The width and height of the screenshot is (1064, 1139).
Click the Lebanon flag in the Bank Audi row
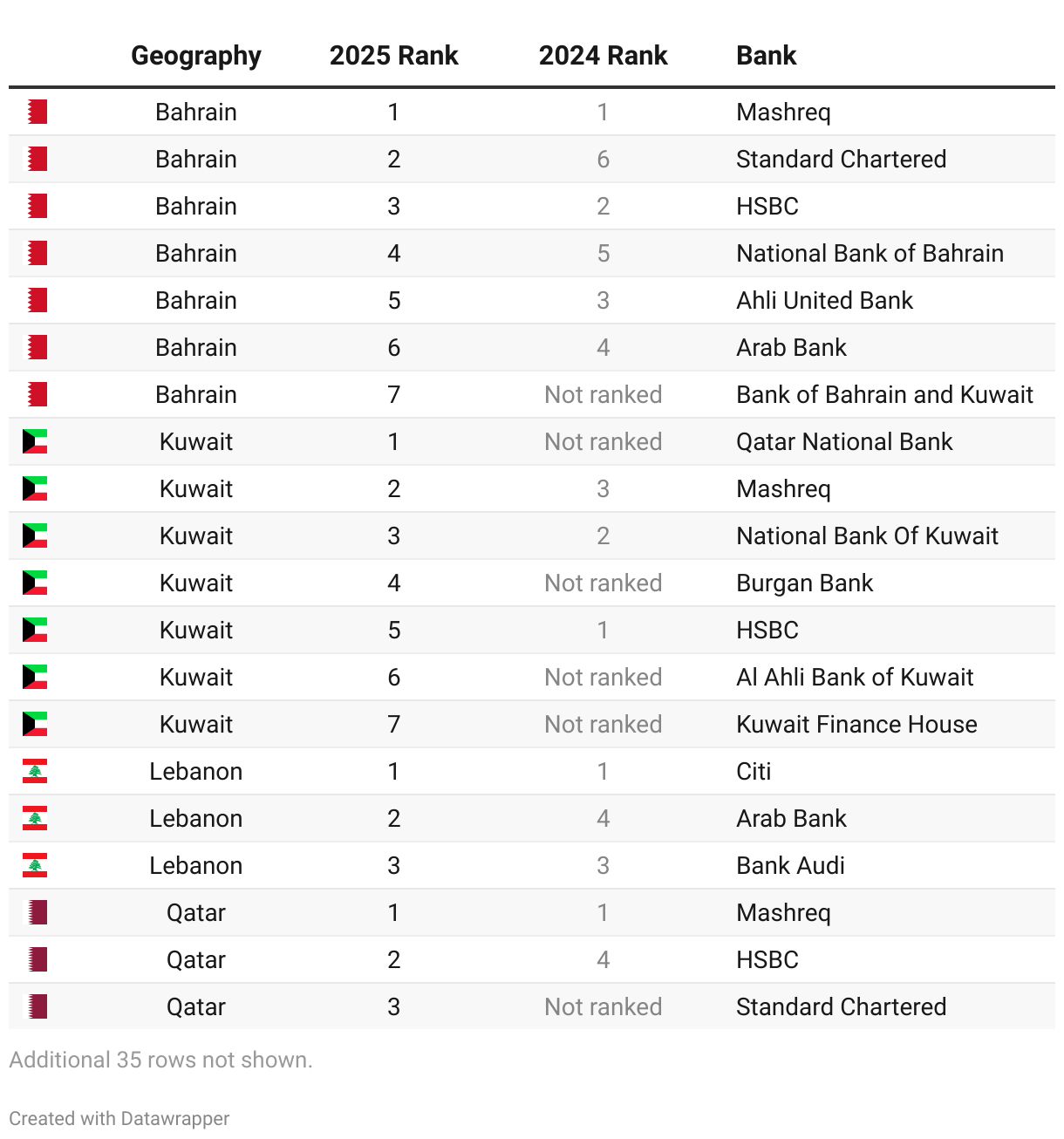pos(35,865)
